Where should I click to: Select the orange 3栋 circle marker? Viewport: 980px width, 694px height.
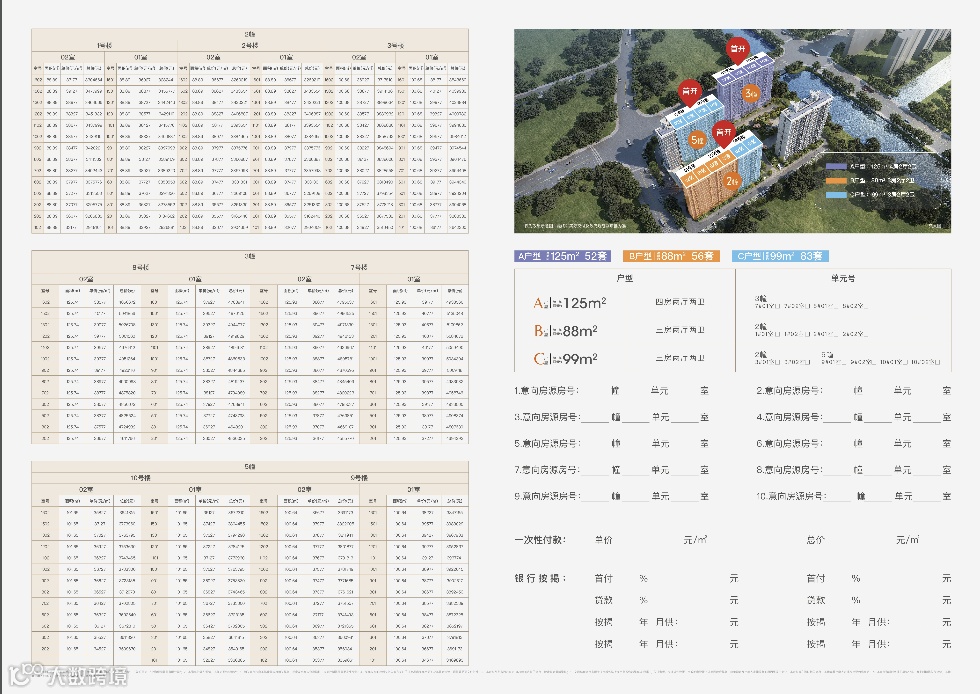point(751,94)
